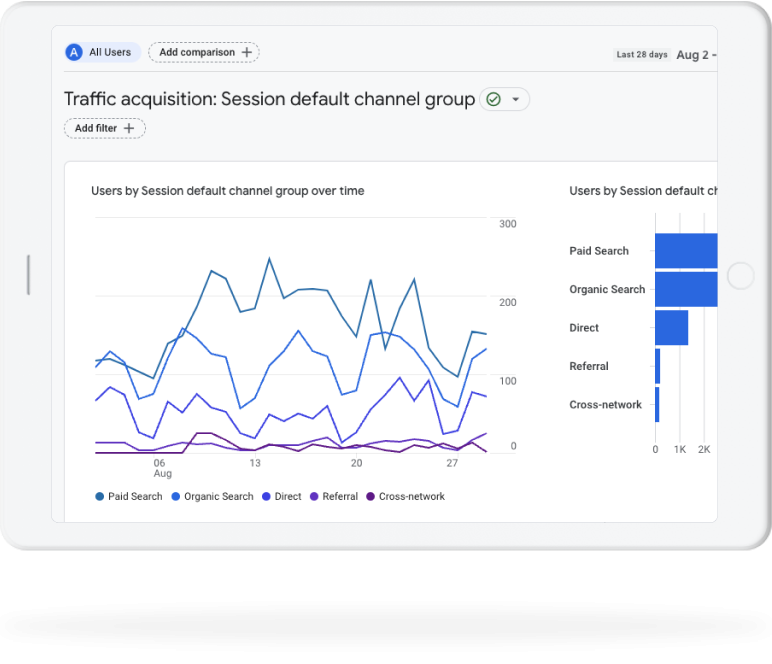Viewport: 772px width, 664px height.
Task: Click the plus icon in Add comparison
Action: 247,52
